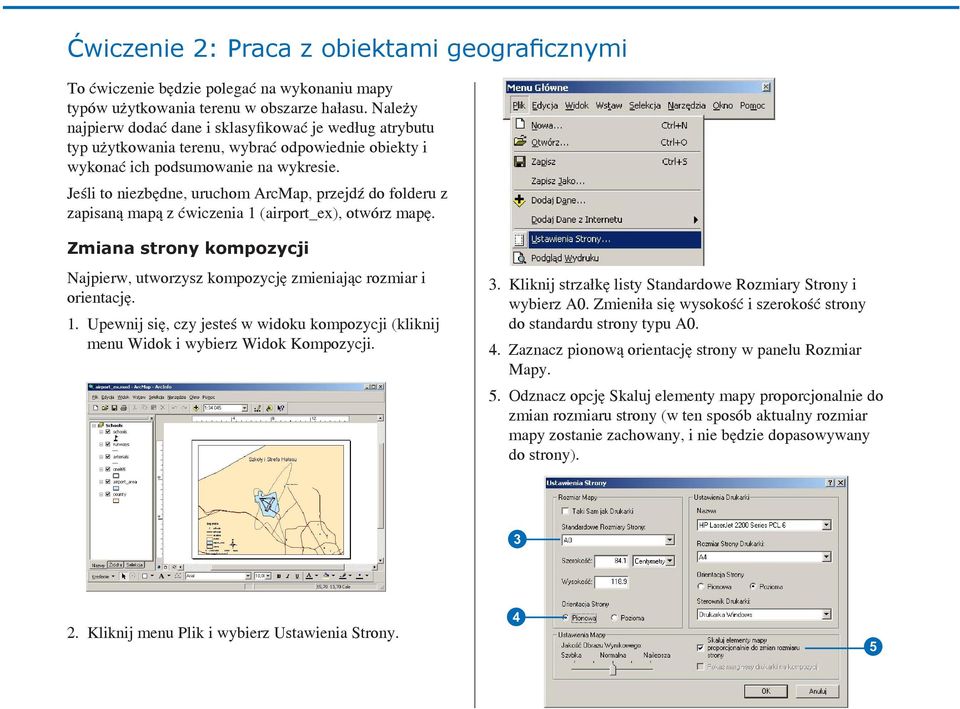Select printer Pozioma radio under Ustawienia Drukarki
The height and width of the screenshot is (709, 960).
[752, 586]
